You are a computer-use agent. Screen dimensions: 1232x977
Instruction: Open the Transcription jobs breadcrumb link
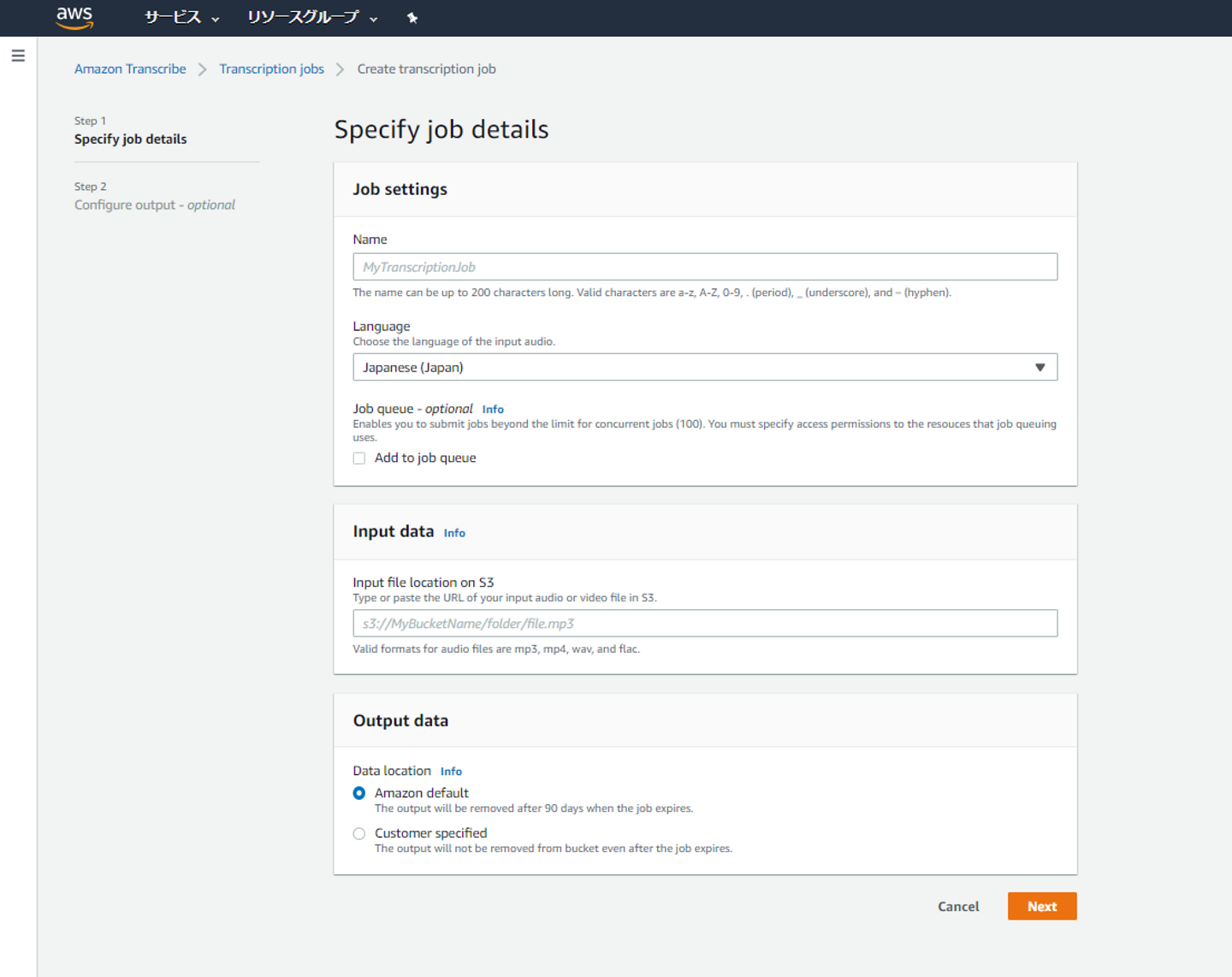271,69
